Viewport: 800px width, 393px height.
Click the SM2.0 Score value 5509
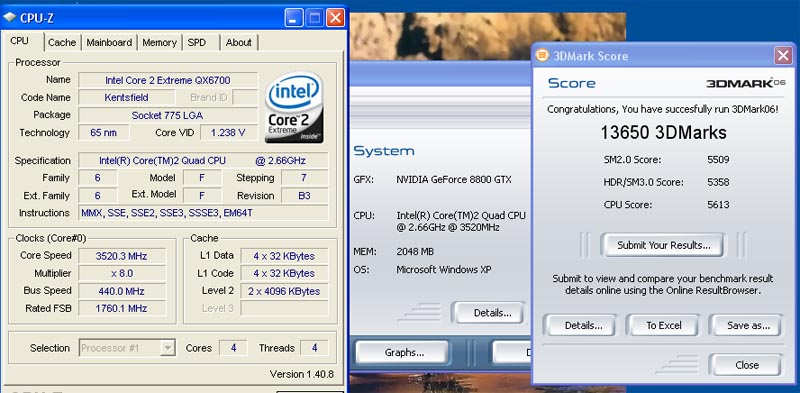718,160
